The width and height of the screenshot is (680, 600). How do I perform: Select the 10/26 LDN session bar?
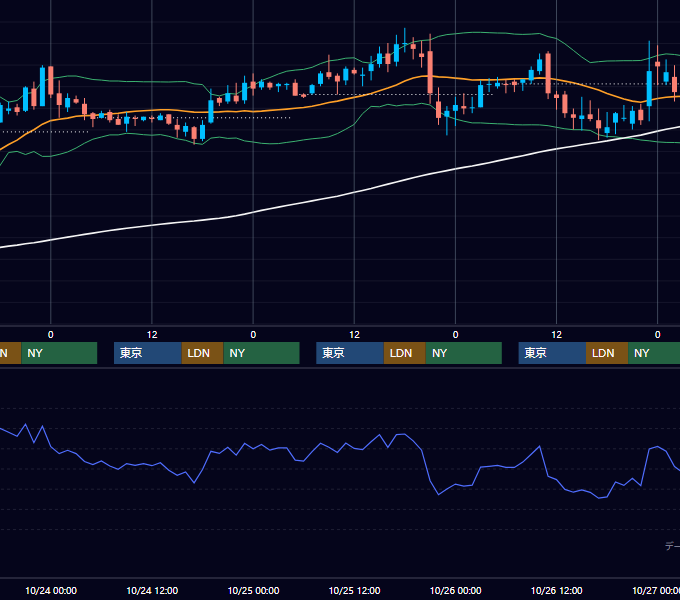[607, 353]
